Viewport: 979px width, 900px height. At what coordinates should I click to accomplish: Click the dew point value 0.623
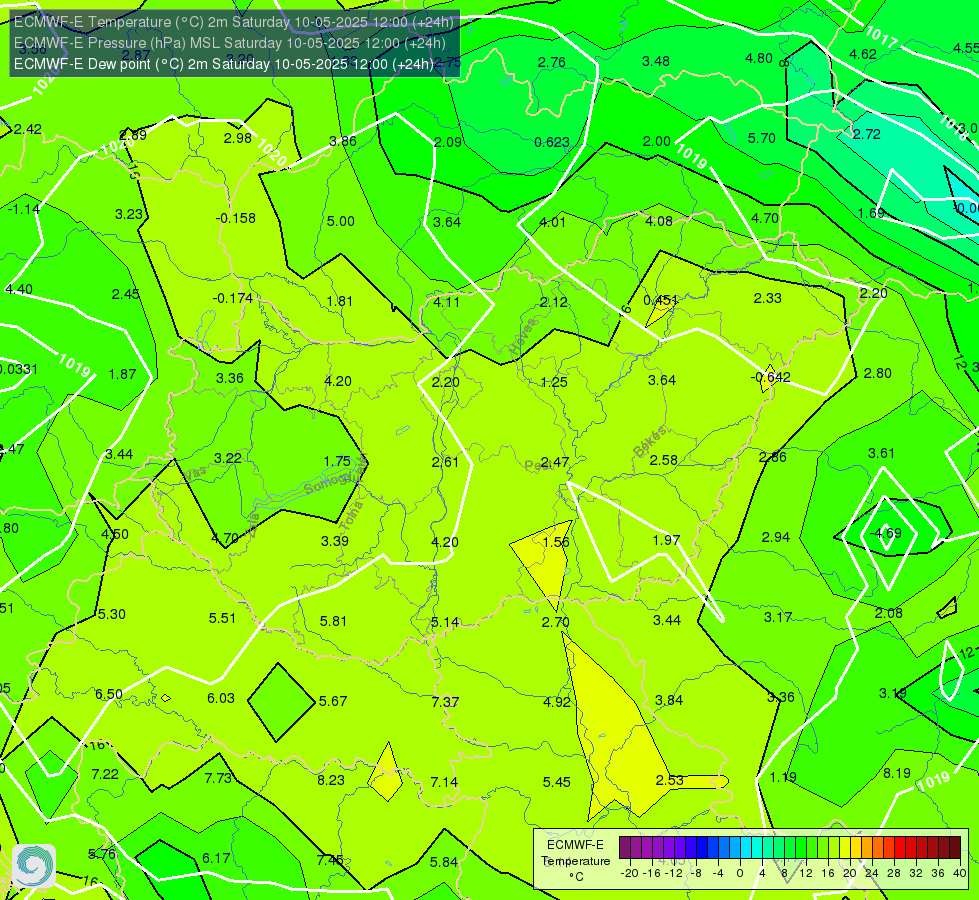point(552,142)
